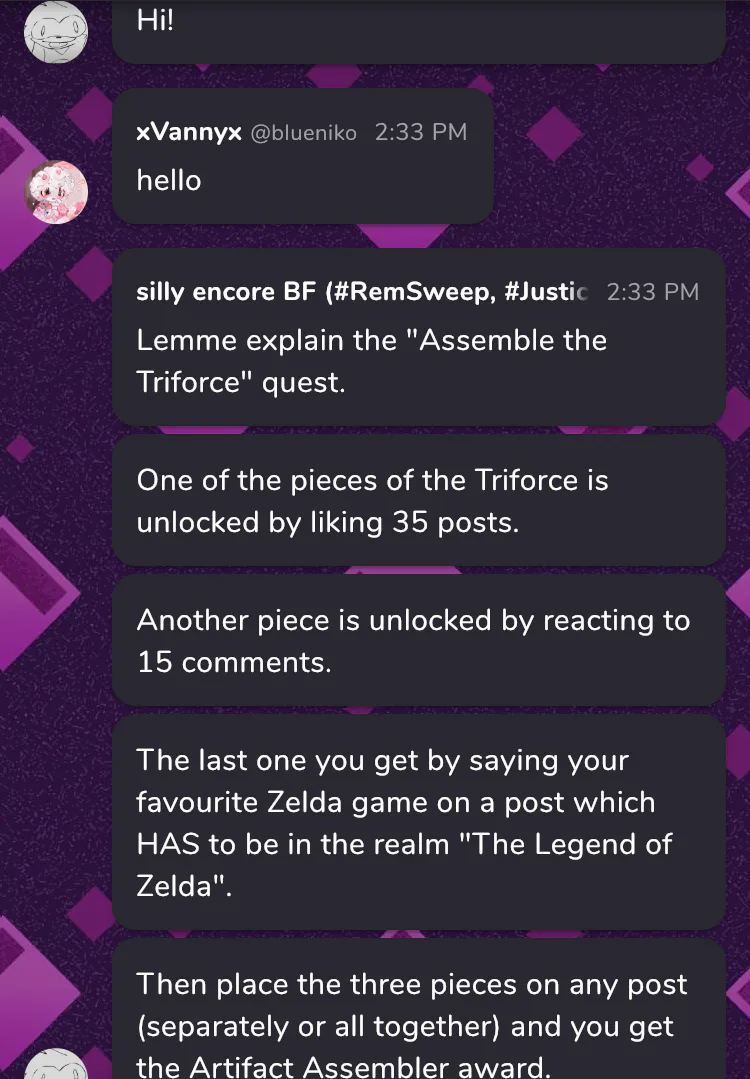750x1079 pixels.
Task: Tap the partially visible avatar beside the last message
Action: pyautogui.click(x=56, y=1064)
